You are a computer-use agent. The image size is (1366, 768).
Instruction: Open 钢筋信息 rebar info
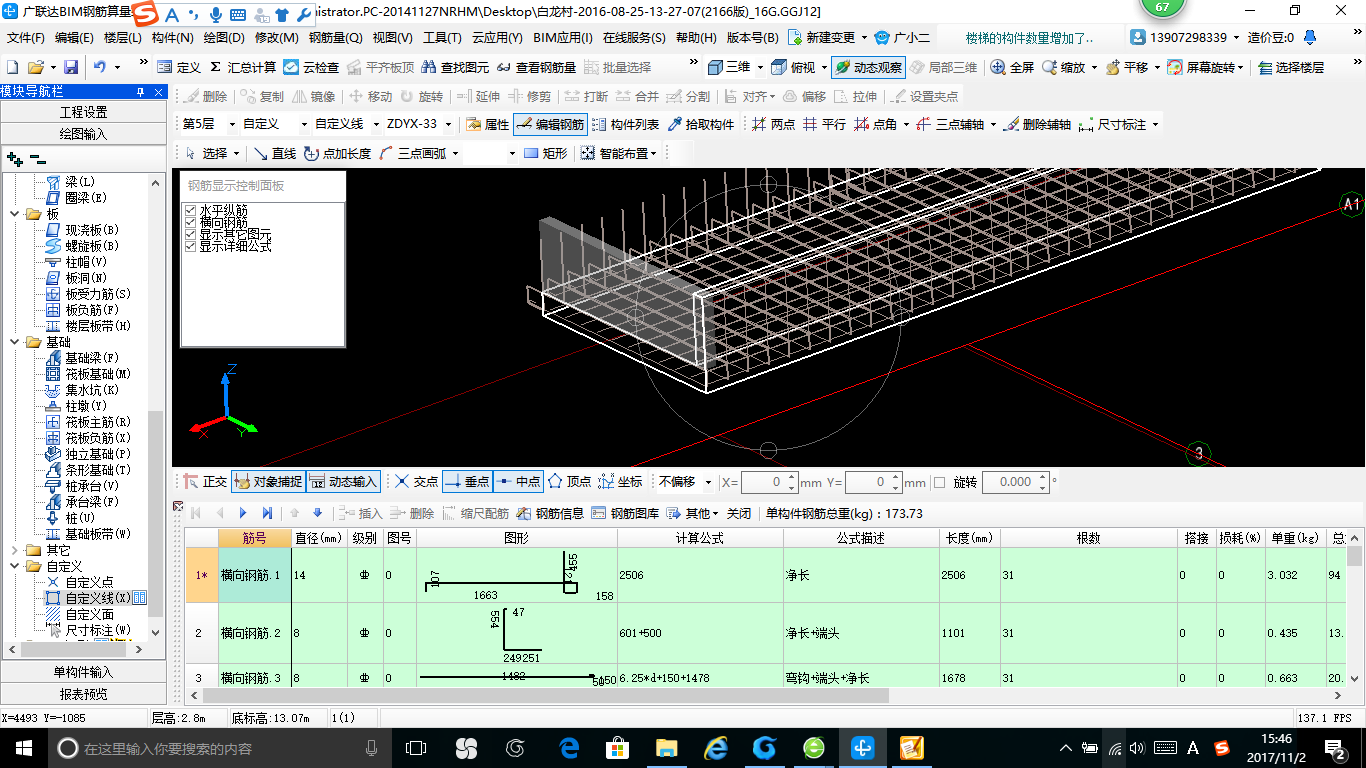pos(550,513)
